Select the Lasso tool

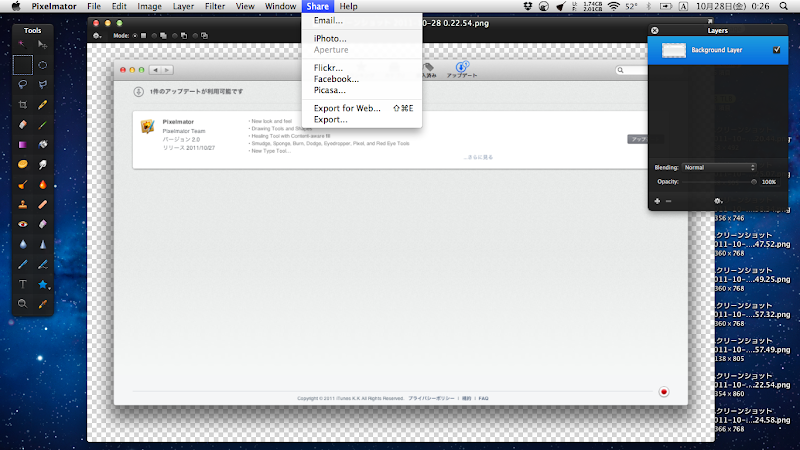click(22, 85)
